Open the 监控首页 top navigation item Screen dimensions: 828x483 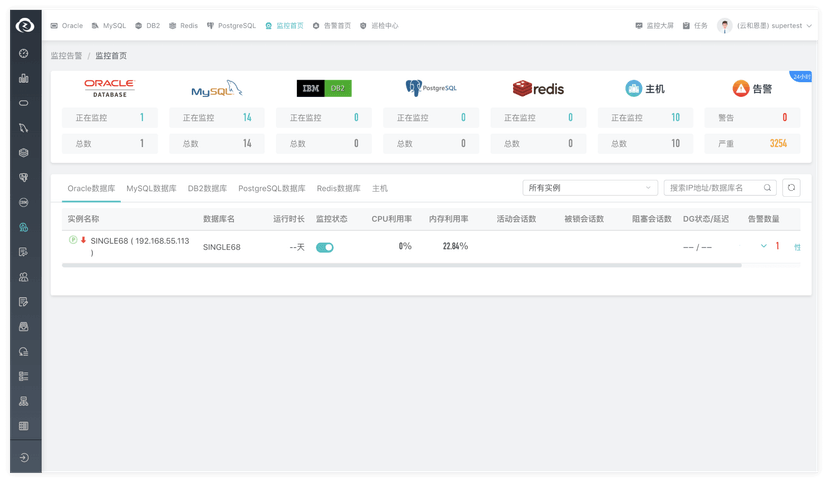[x=284, y=25]
